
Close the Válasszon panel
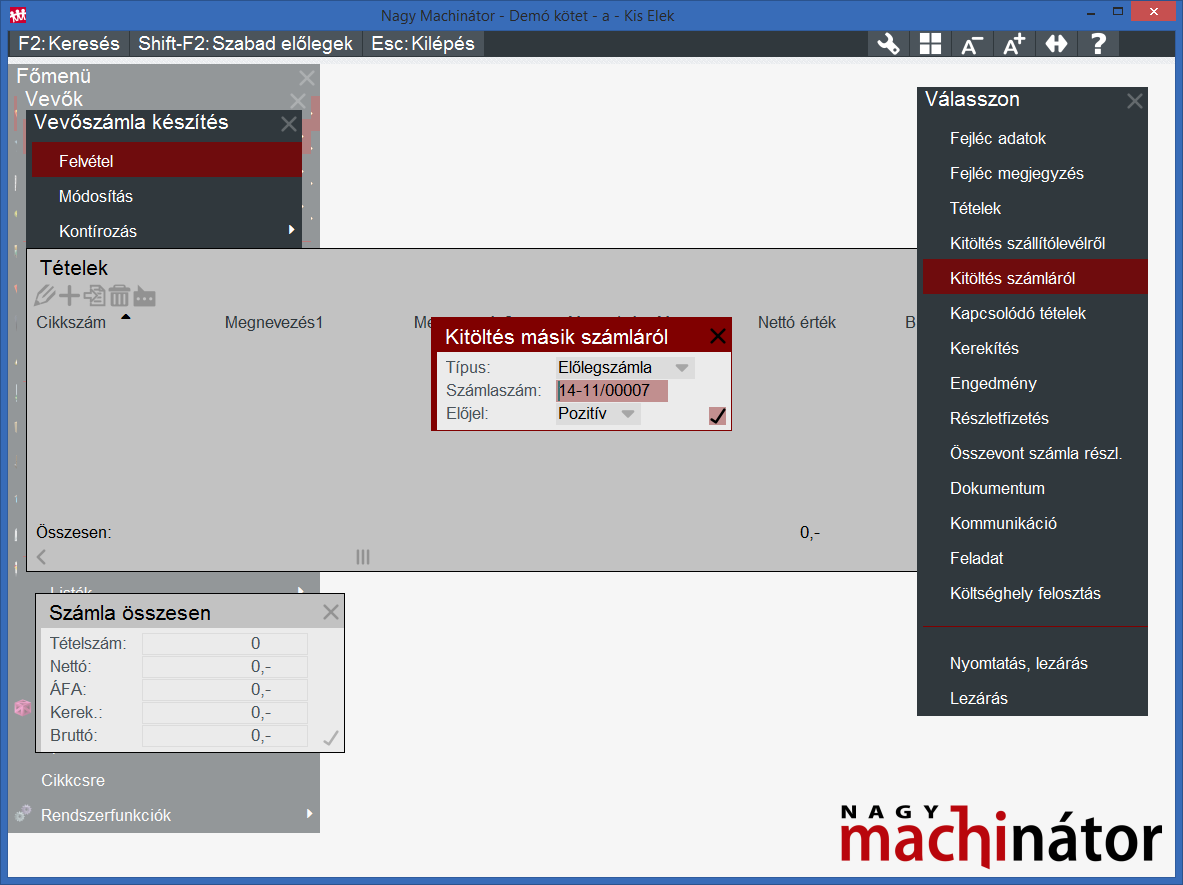click(x=1134, y=101)
